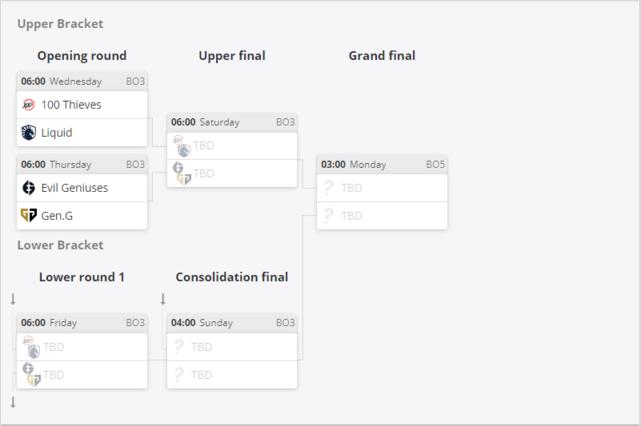Click the faded logos in Upper final top slot
Image resolution: width=641 pixels, height=426 pixels.
[x=182, y=146]
